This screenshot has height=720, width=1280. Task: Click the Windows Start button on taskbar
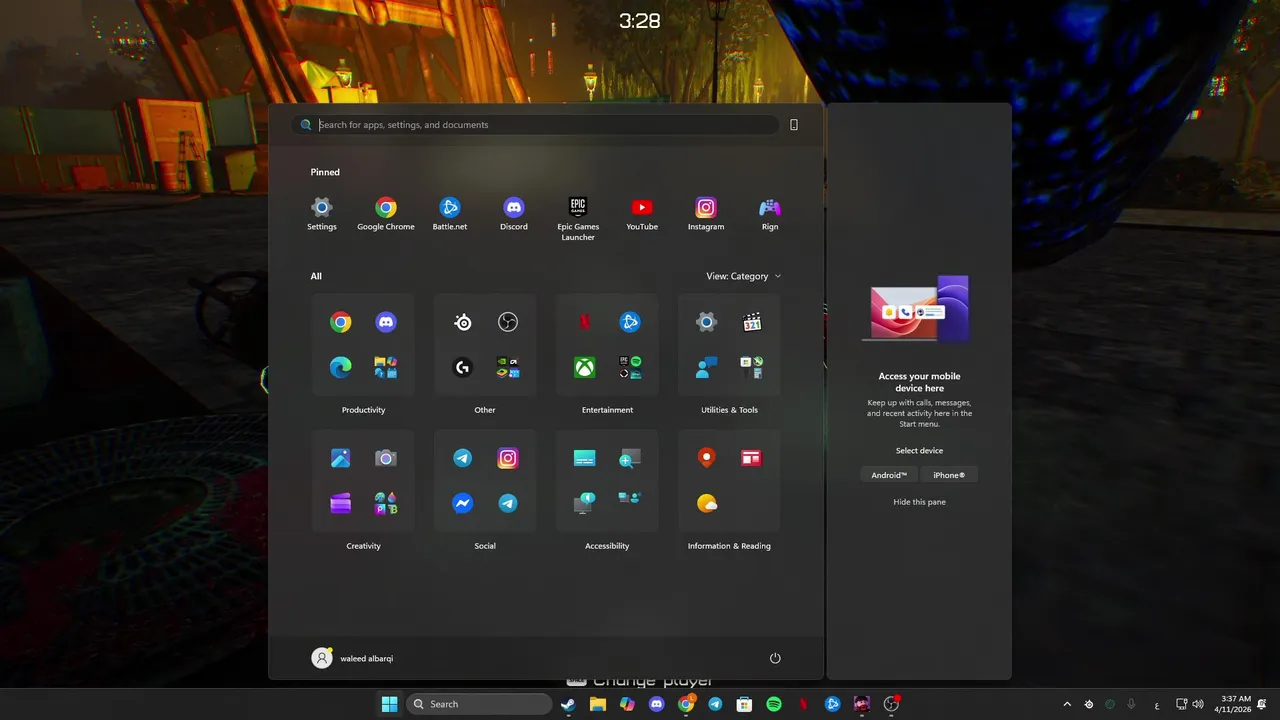[x=389, y=704]
